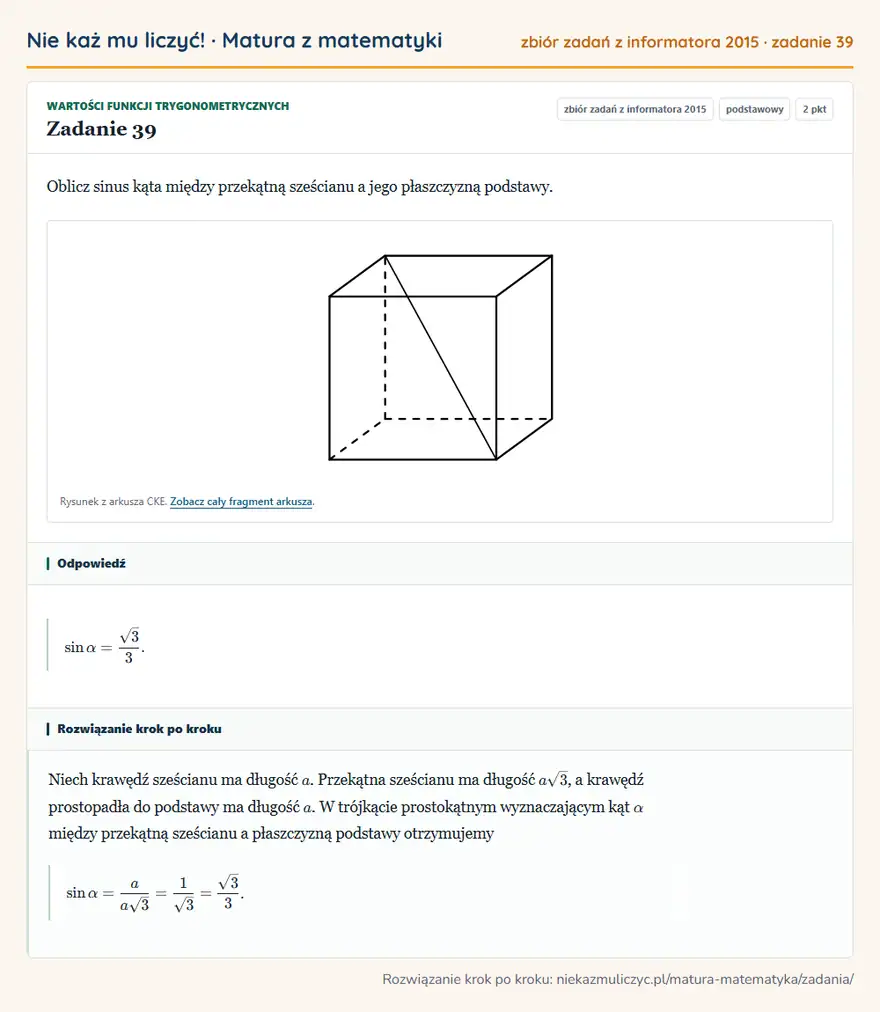880x1012 pixels.
Task: Collapse the 'Rozwiązanie krok po kroku' section header
Action: [x=440, y=729]
